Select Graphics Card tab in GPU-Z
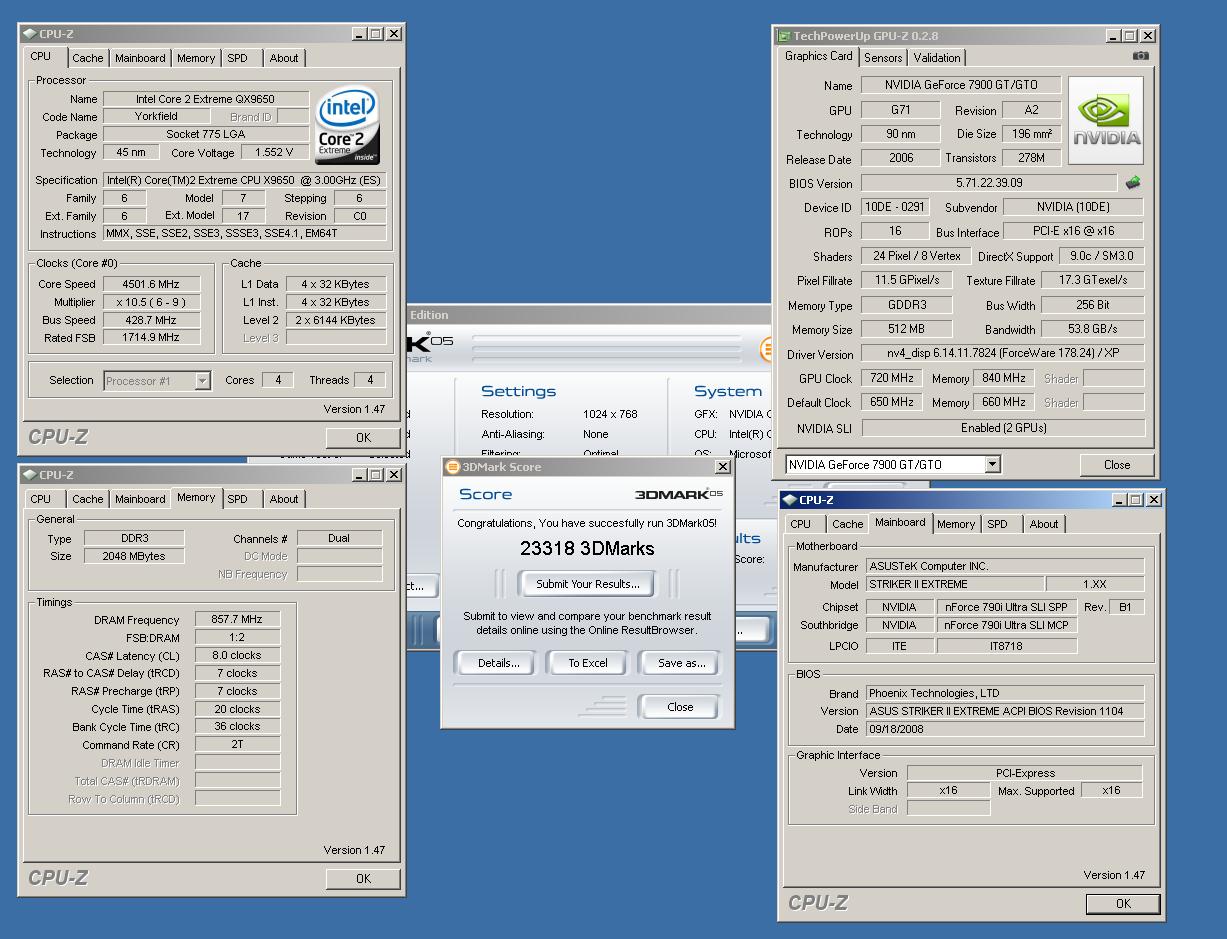 (x=819, y=56)
